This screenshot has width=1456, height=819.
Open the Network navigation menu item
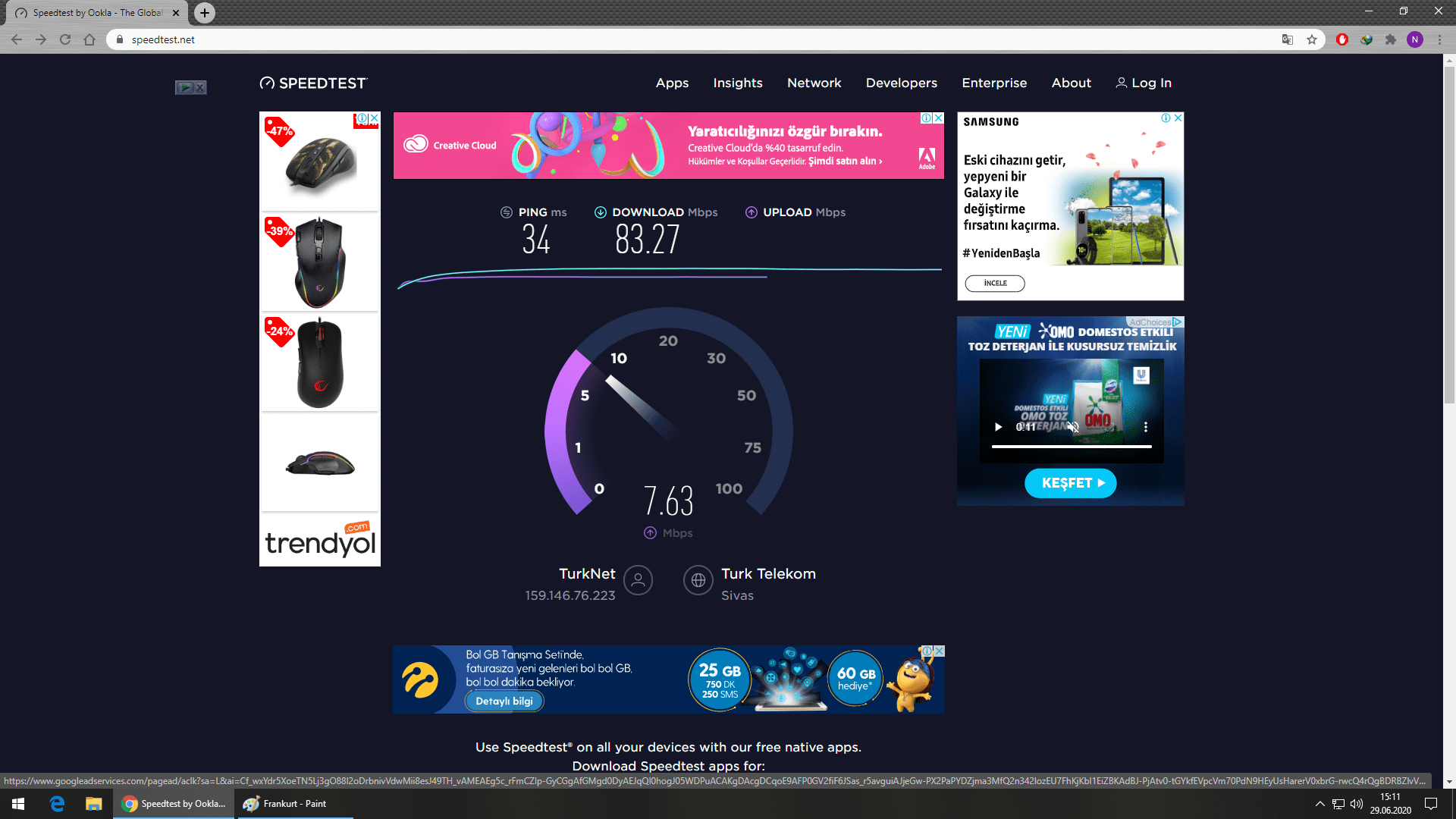click(x=814, y=83)
